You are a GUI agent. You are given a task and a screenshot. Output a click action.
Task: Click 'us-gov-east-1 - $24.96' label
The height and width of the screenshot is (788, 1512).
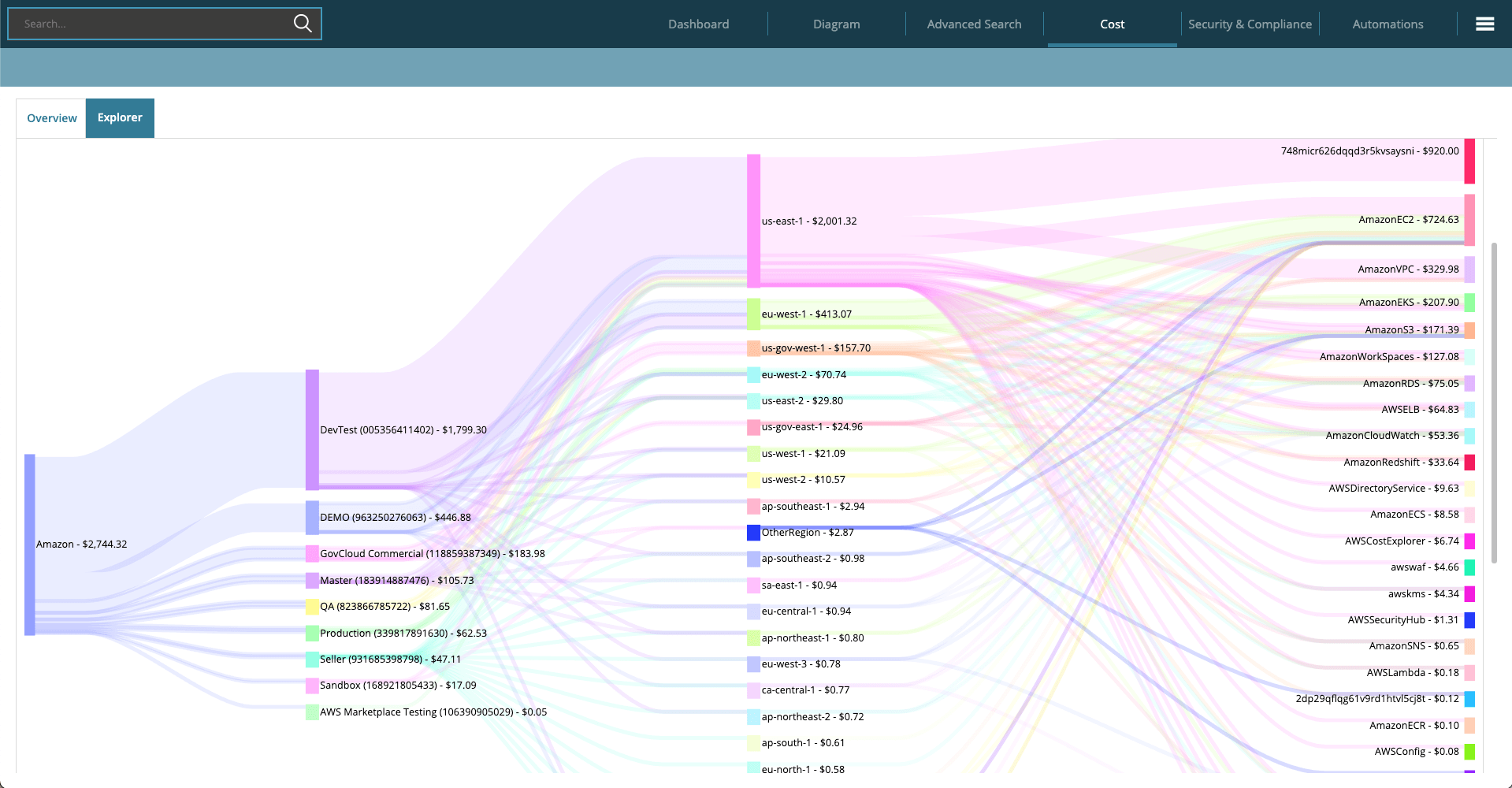pos(812,427)
